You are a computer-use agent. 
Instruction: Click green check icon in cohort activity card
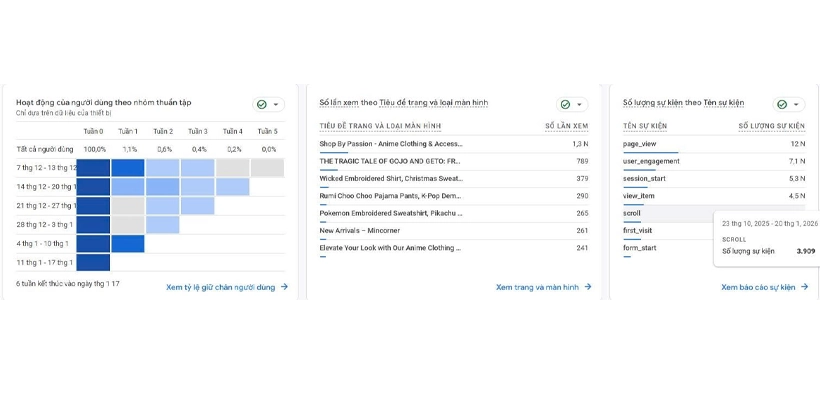coord(262,104)
